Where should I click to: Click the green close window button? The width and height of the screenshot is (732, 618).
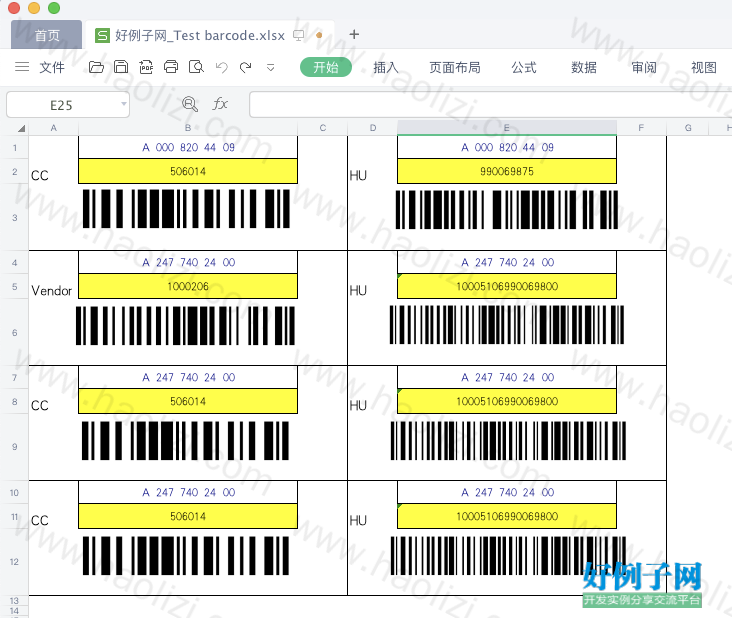coord(54,7)
